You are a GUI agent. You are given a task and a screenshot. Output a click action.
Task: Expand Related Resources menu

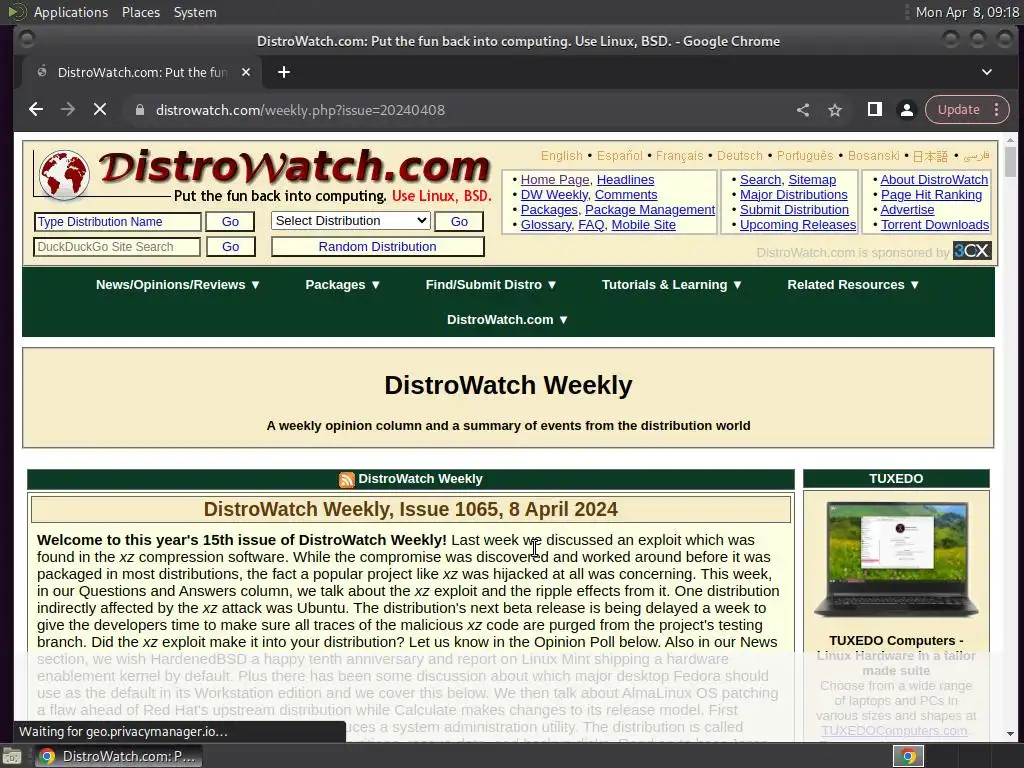(x=853, y=285)
